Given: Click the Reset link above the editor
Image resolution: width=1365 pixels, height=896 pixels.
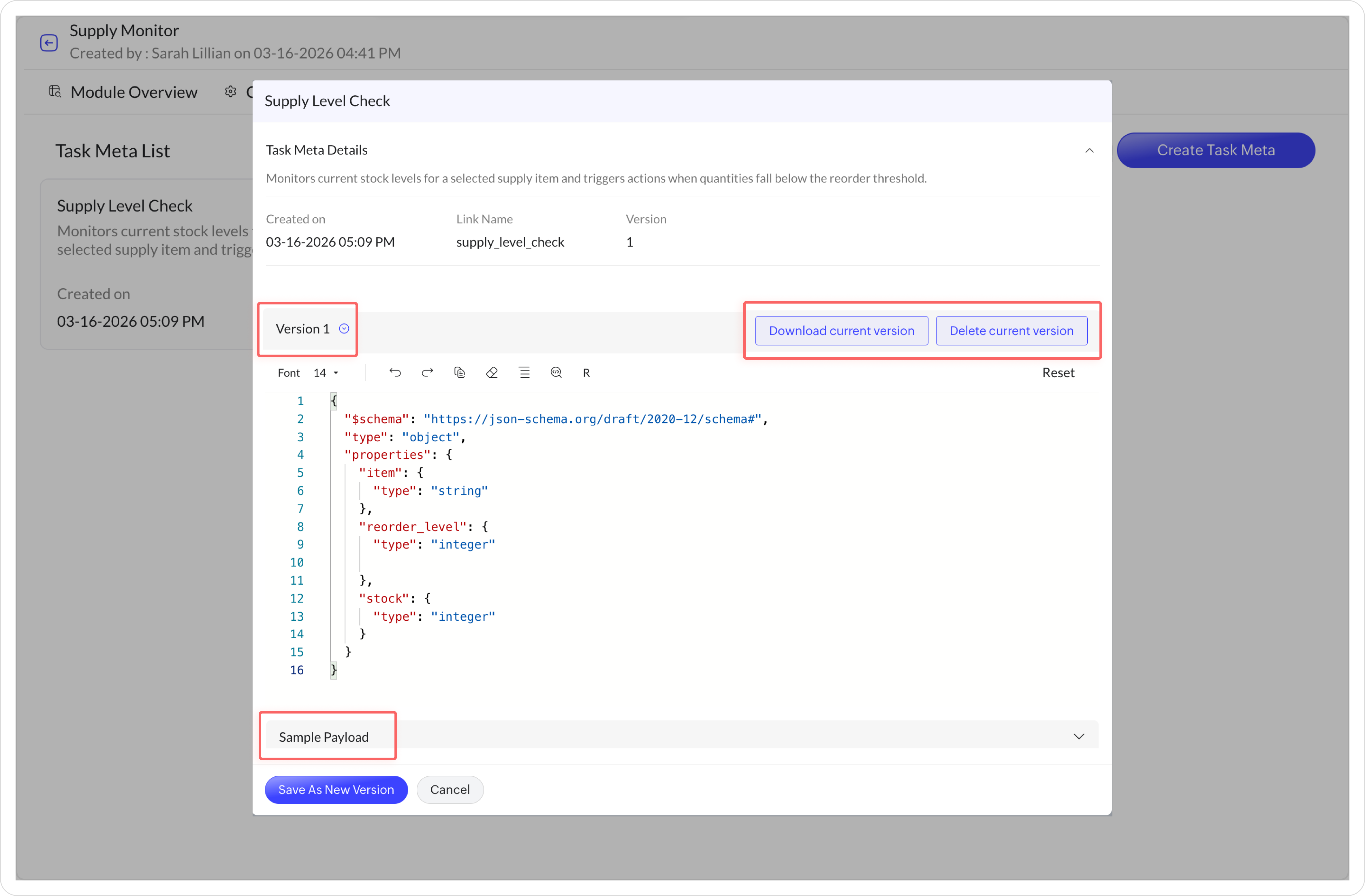Looking at the screenshot, I should pyautogui.click(x=1058, y=373).
